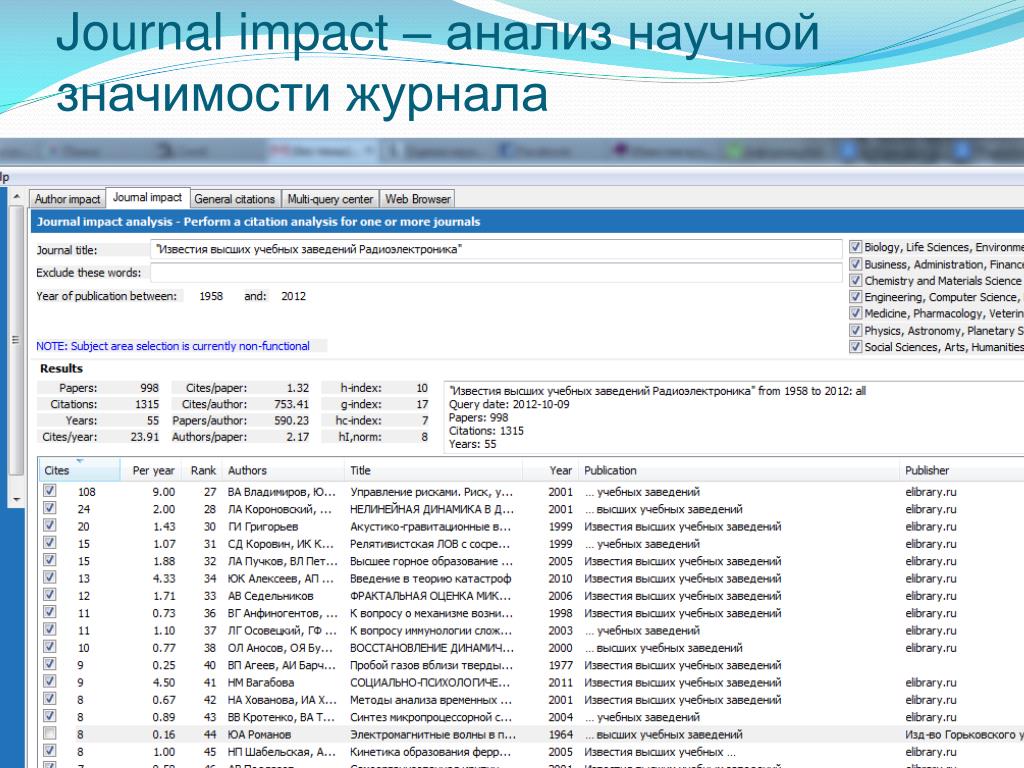Click publisher 'Изд-во Горьковского' cell

click(964, 734)
